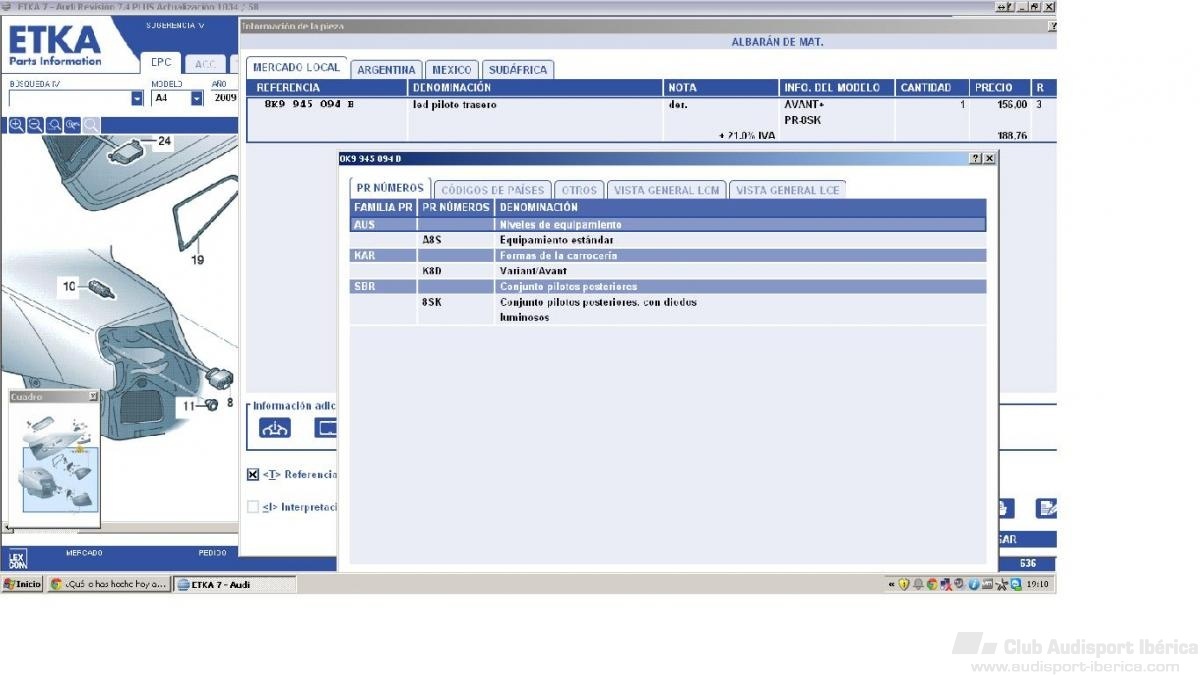Viewport: 1200px width, 675px height.
Task: Toggle the <T> Referencia checkbox
Action: tap(253, 475)
